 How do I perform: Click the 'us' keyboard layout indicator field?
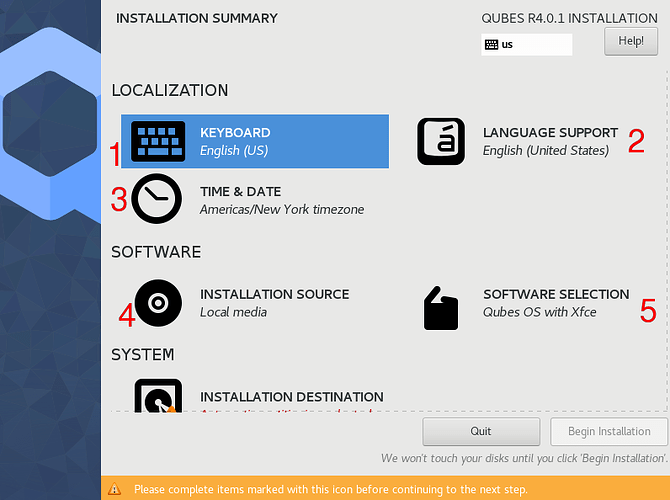tap(526, 44)
